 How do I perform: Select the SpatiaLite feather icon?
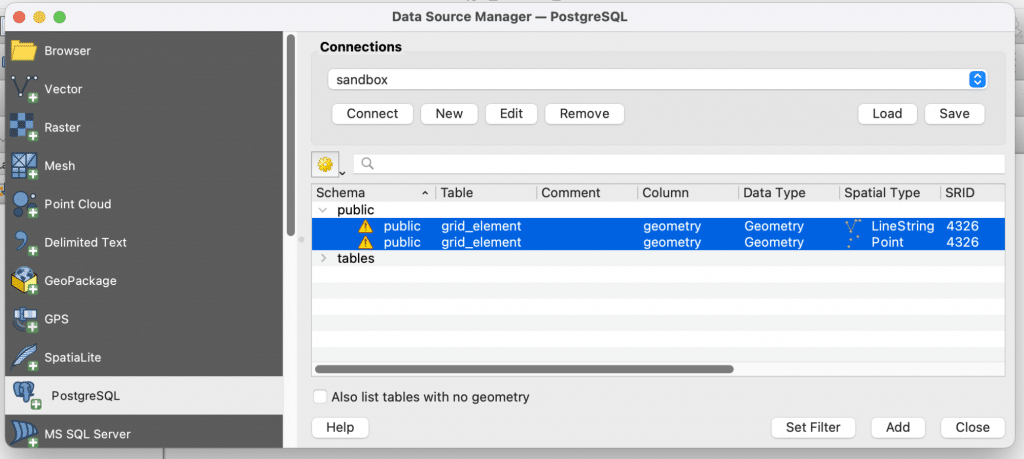click(24, 358)
